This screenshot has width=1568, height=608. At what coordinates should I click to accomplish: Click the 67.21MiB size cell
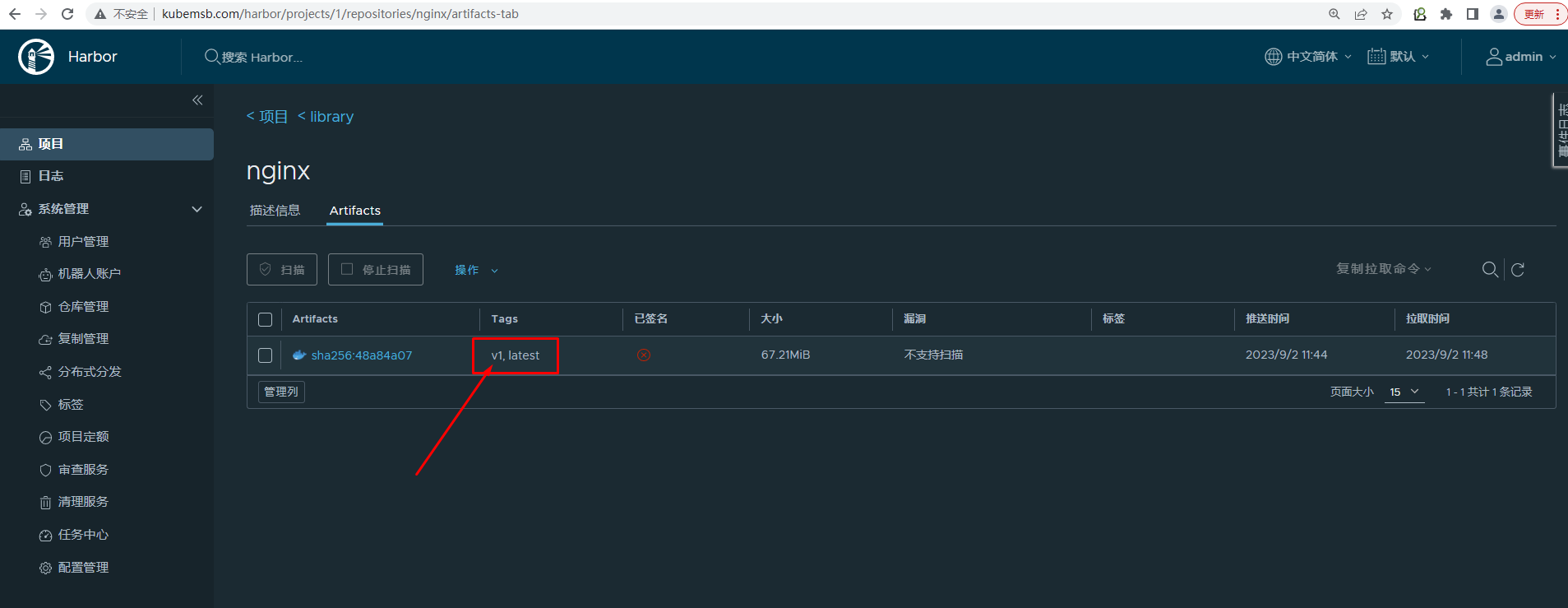785,355
